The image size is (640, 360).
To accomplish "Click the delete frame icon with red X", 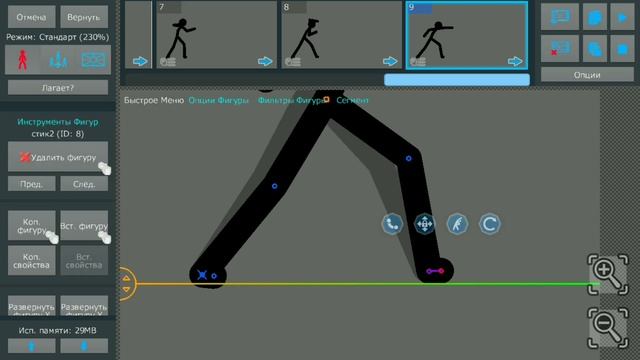I will pos(560,49).
